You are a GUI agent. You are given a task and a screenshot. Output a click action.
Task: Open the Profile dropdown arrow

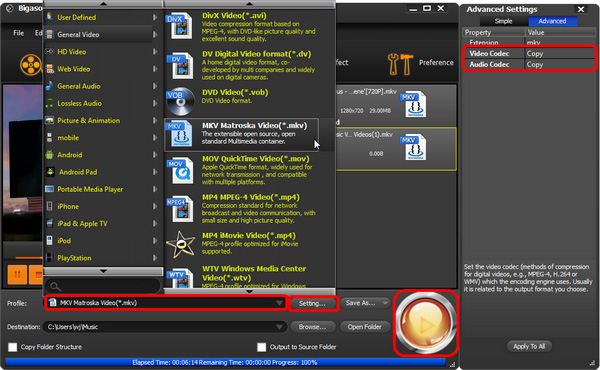pyautogui.click(x=280, y=303)
